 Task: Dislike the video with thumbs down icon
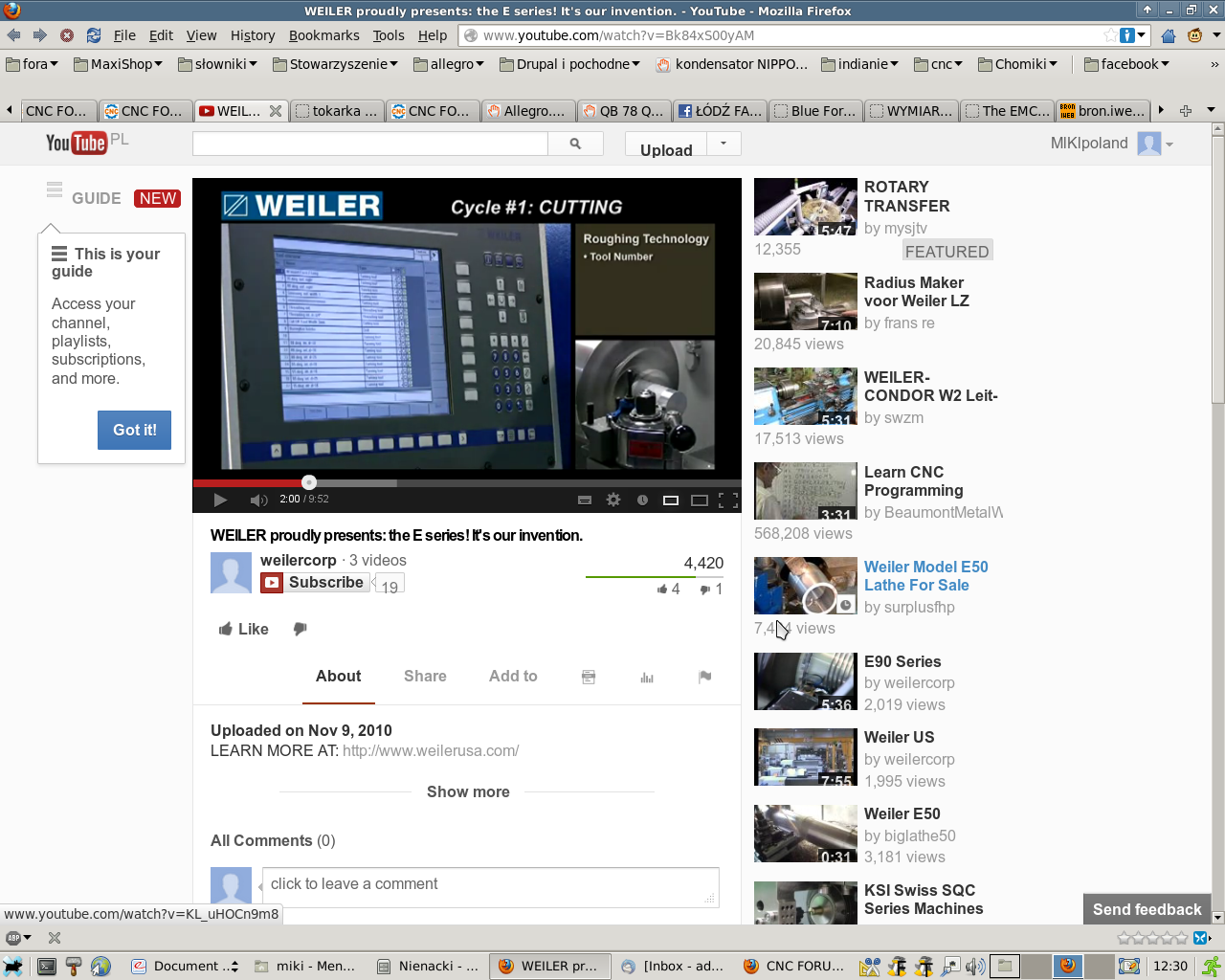click(300, 629)
